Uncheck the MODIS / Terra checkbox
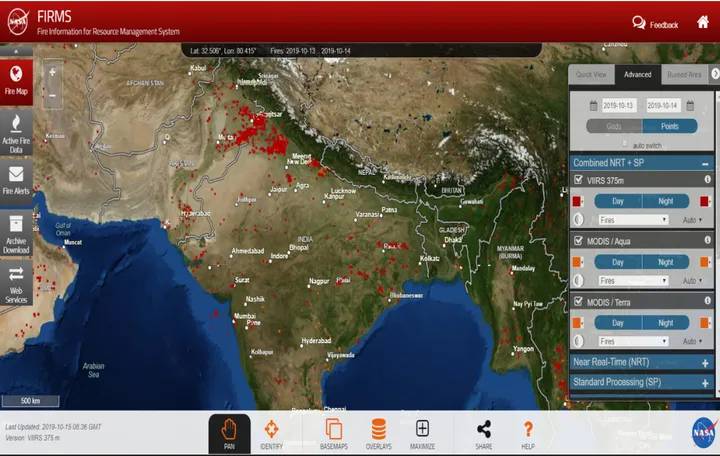The image size is (720, 456). [579, 302]
